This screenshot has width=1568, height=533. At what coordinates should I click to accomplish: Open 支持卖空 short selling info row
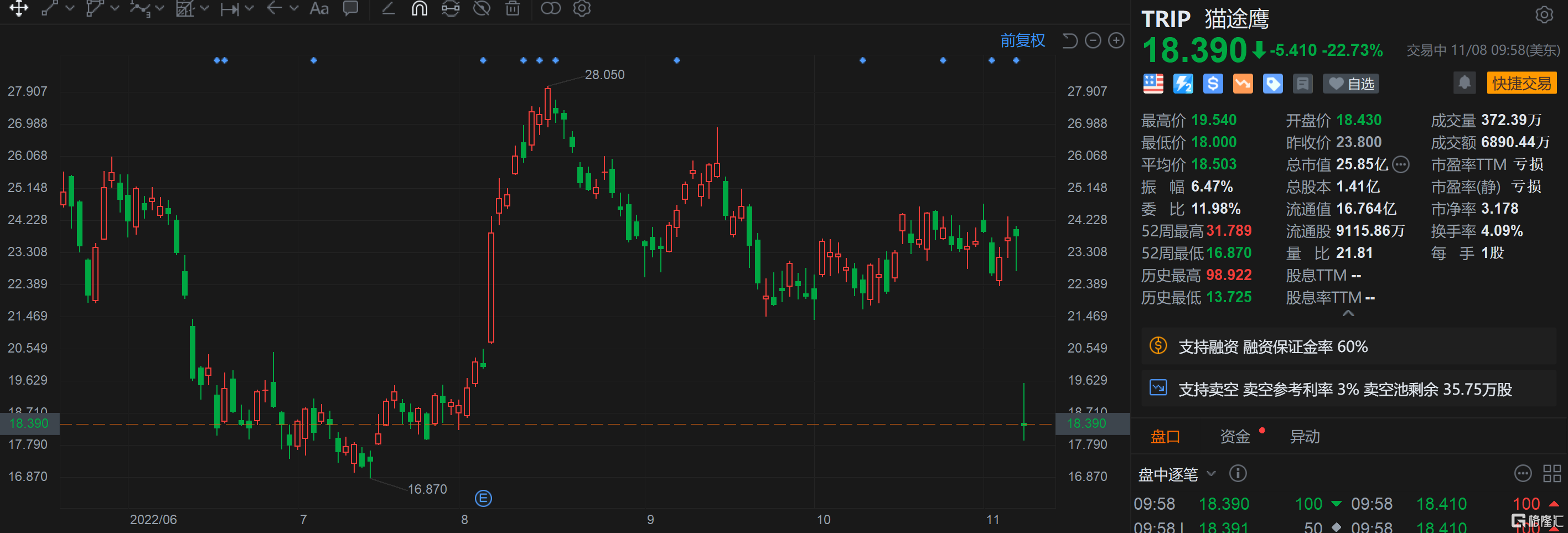[x=1349, y=389]
